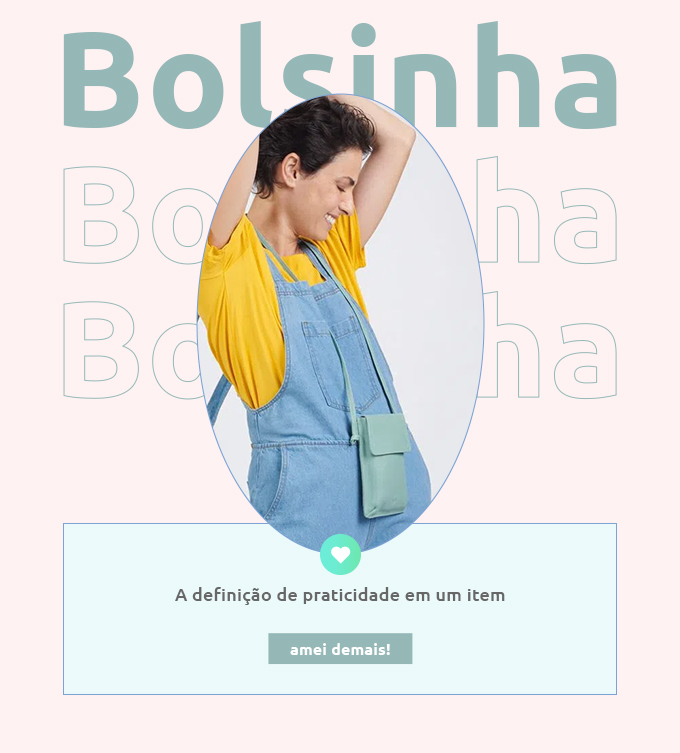Click the solid teal "Bolsinha" headline
Viewport: 680px width, 753px height.
[340, 76]
